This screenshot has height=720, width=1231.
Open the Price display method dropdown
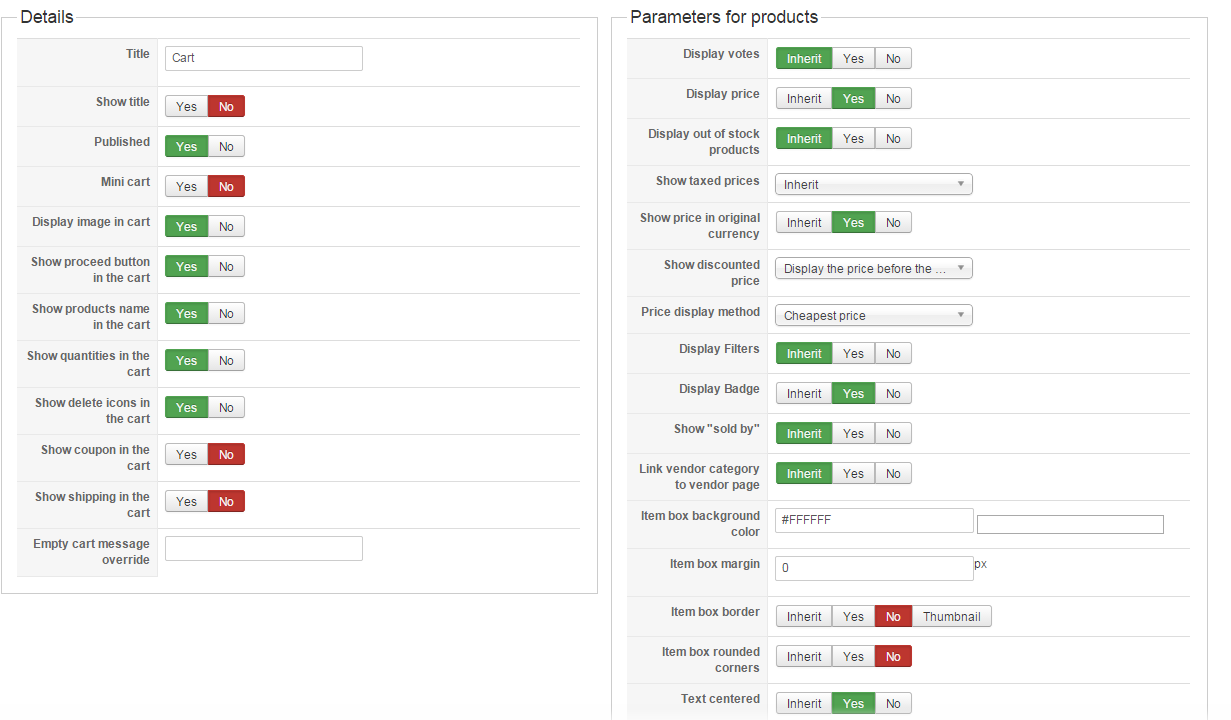click(873, 315)
